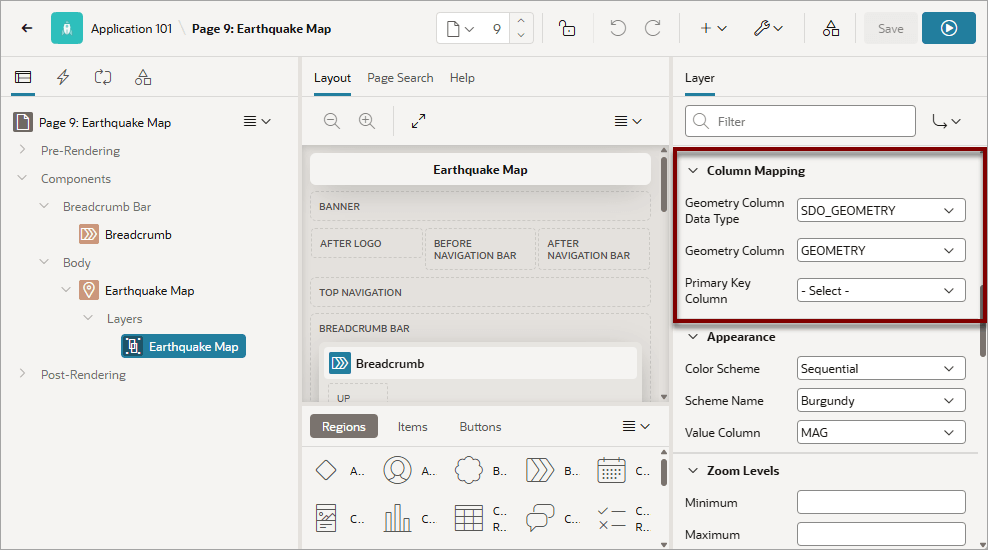Switch to the Processing tab icon

[103, 77]
